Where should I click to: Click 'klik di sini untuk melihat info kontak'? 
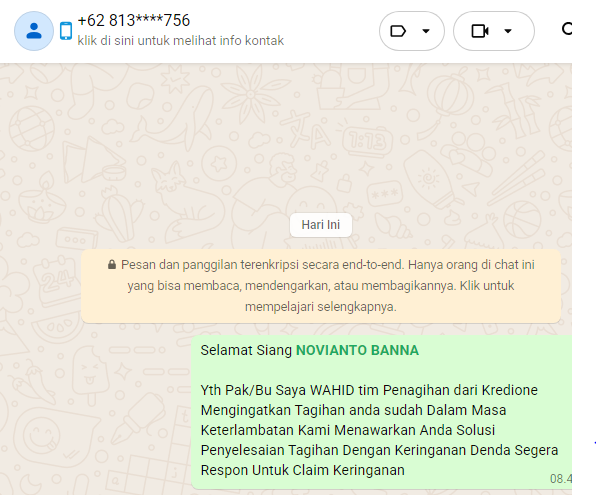coord(181,41)
